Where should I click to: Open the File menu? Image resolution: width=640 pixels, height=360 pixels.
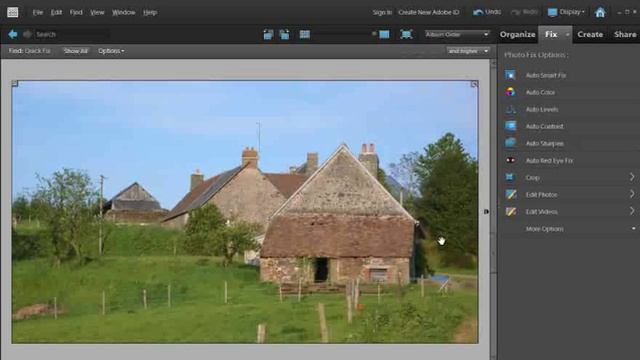point(38,12)
